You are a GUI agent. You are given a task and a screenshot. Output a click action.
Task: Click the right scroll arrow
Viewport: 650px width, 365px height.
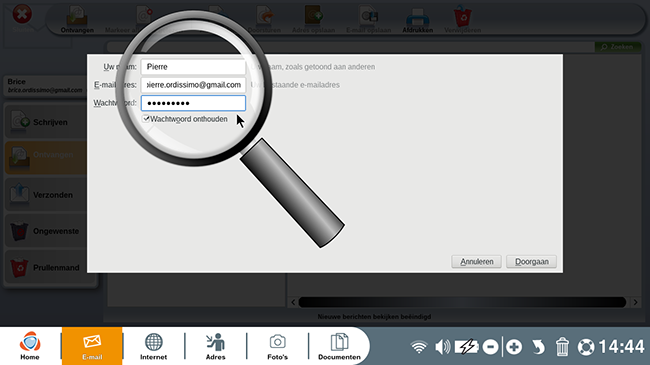pos(635,302)
